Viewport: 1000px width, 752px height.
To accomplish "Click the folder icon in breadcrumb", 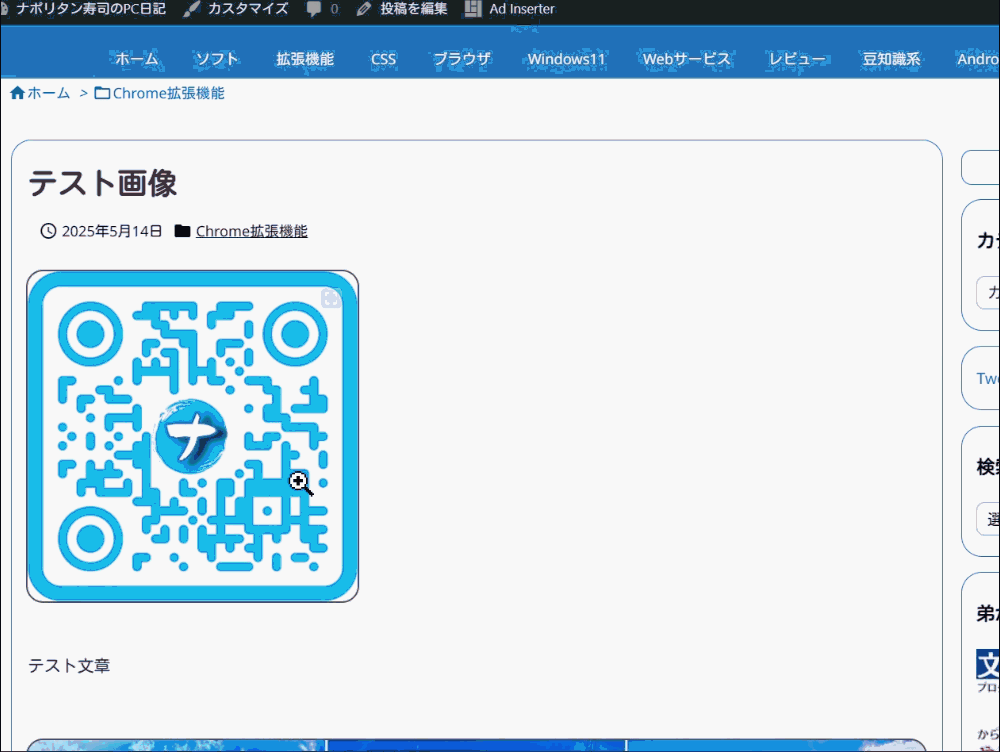I will [x=102, y=93].
